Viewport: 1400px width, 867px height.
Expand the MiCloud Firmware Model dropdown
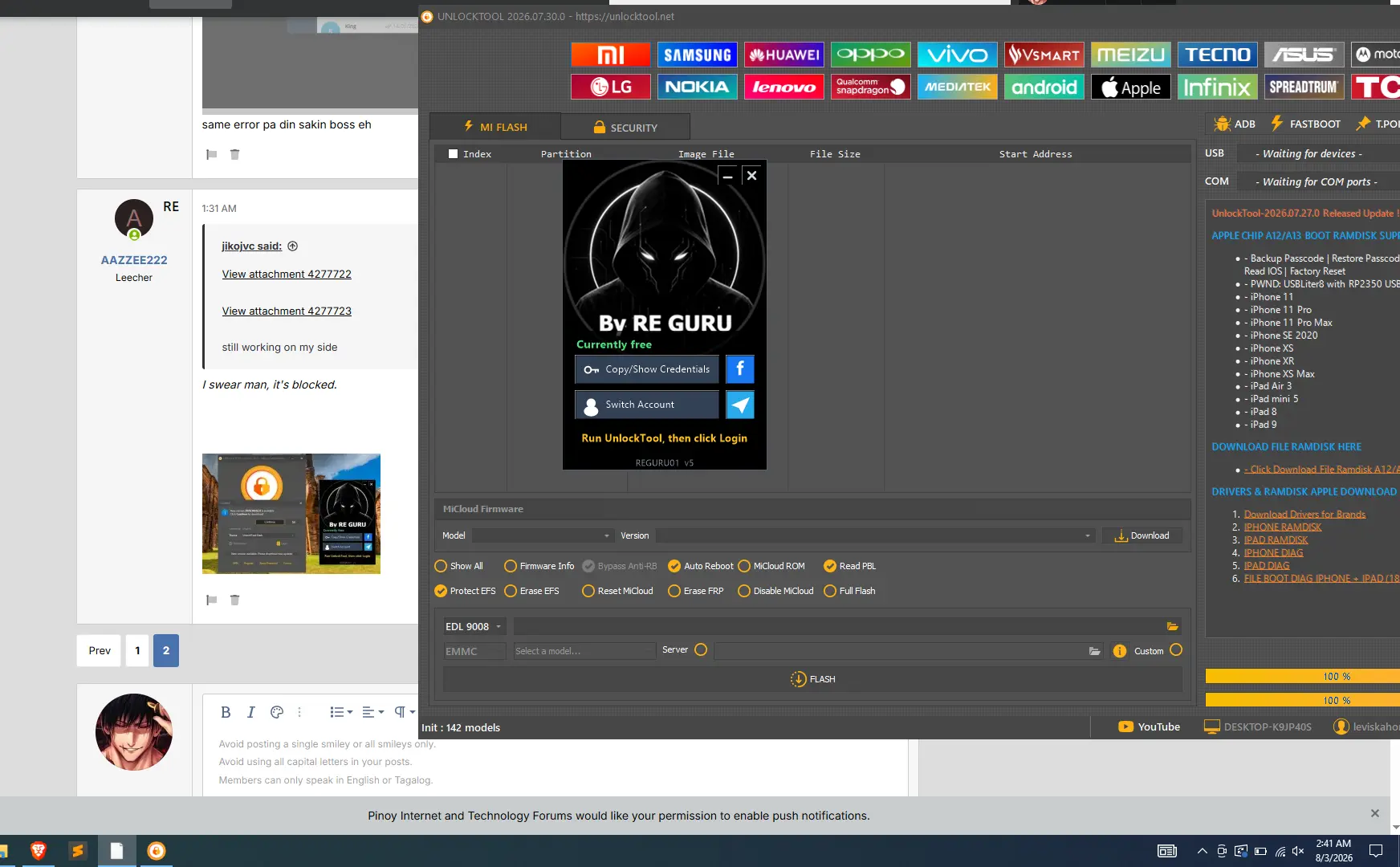click(543, 535)
